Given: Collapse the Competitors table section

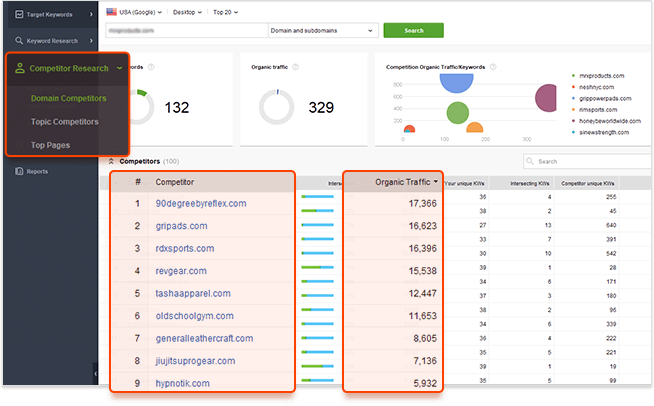Looking at the screenshot, I should point(111,161).
